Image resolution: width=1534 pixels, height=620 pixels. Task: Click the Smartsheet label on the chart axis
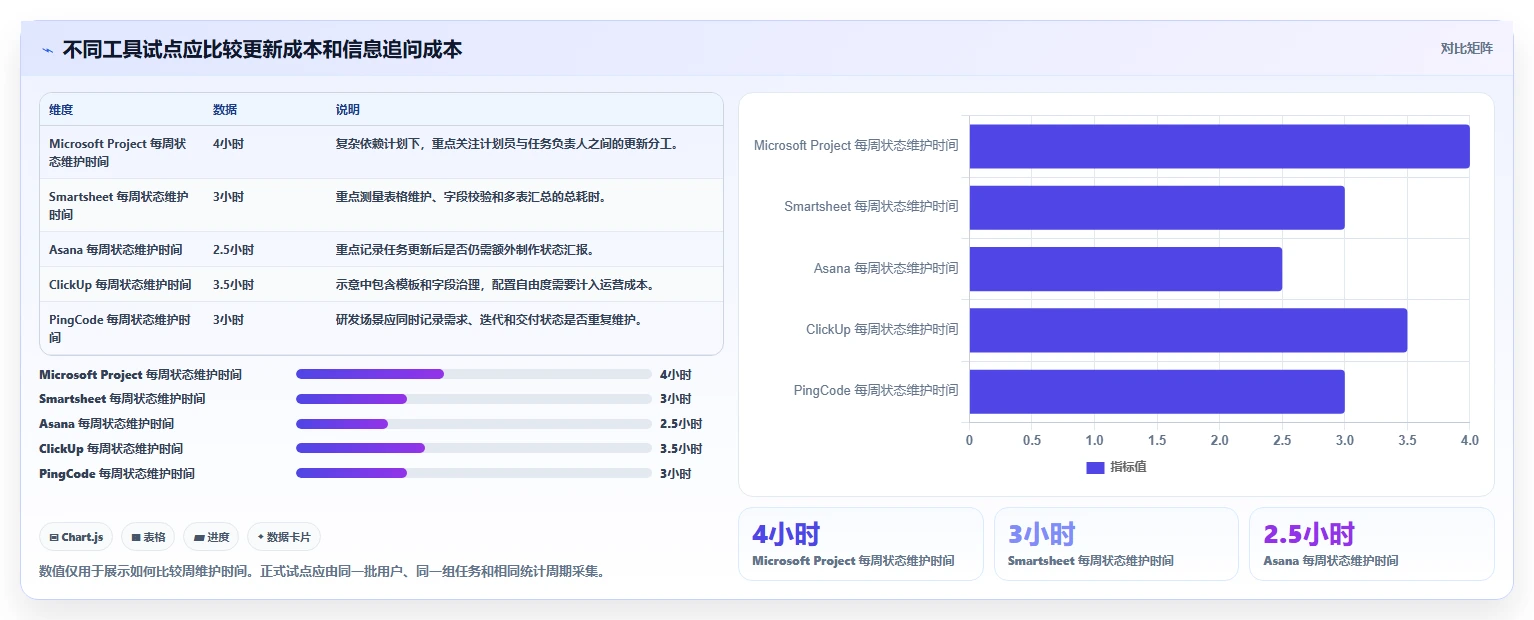click(x=871, y=207)
